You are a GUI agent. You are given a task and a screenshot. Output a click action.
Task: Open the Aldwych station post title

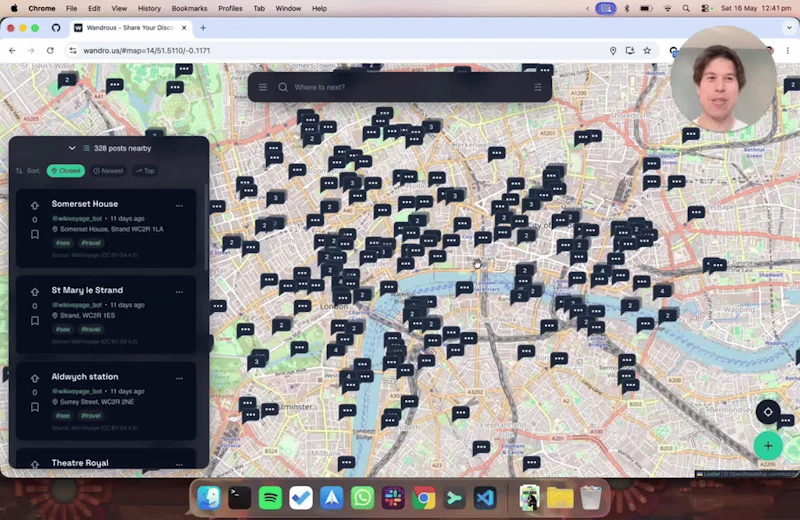click(85, 377)
